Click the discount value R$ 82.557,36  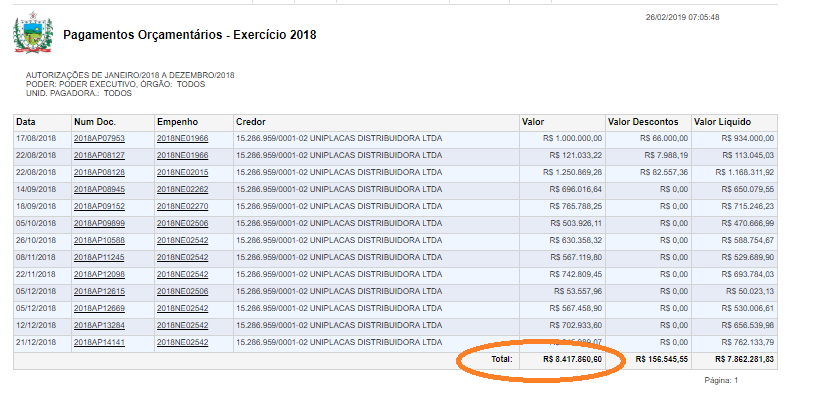pyautogui.click(x=664, y=172)
